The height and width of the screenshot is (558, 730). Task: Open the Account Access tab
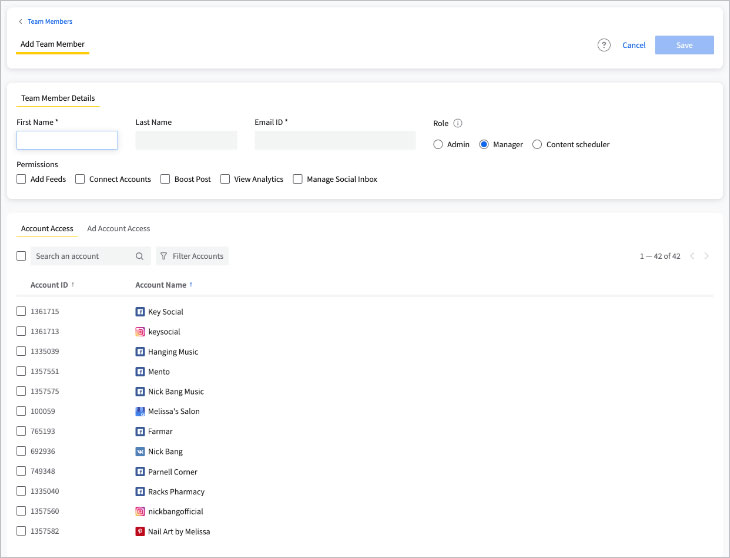click(x=47, y=228)
